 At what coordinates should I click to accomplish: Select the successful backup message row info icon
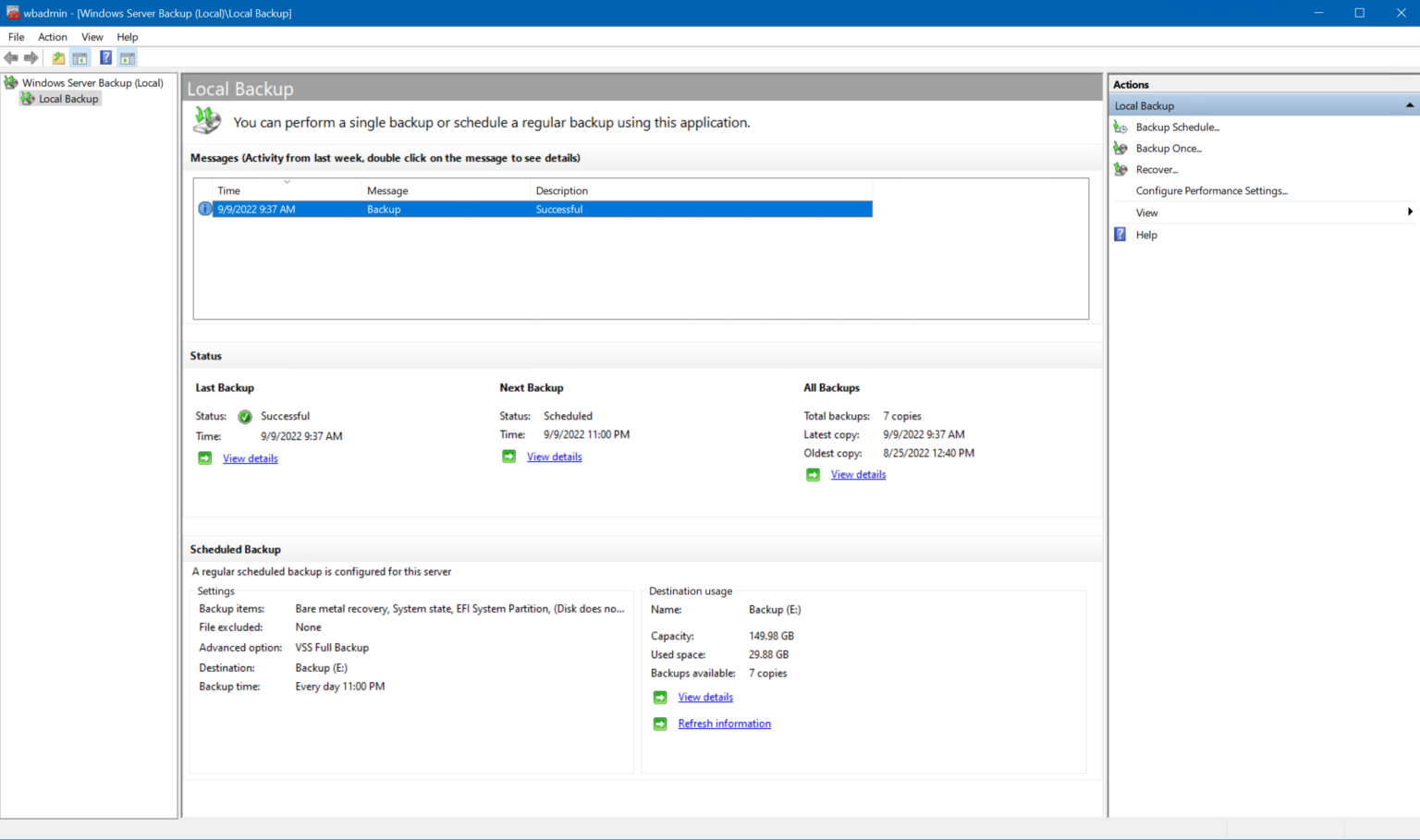tap(204, 209)
